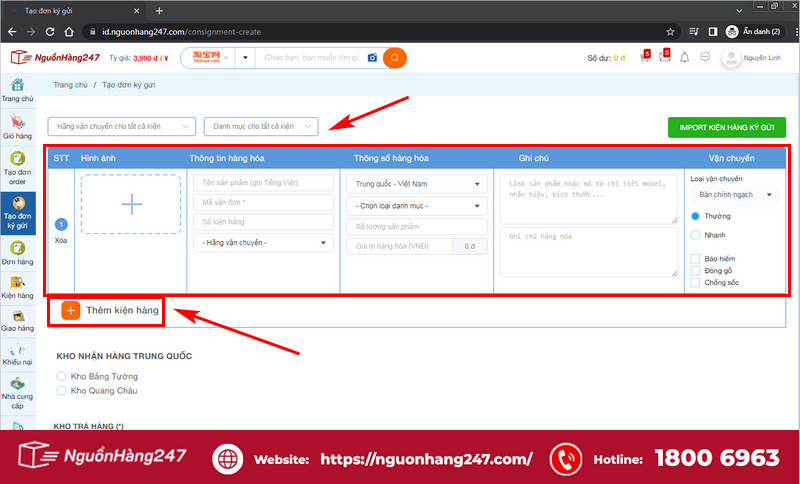
Task: Click the orange search magnifier button
Action: click(394, 58)
